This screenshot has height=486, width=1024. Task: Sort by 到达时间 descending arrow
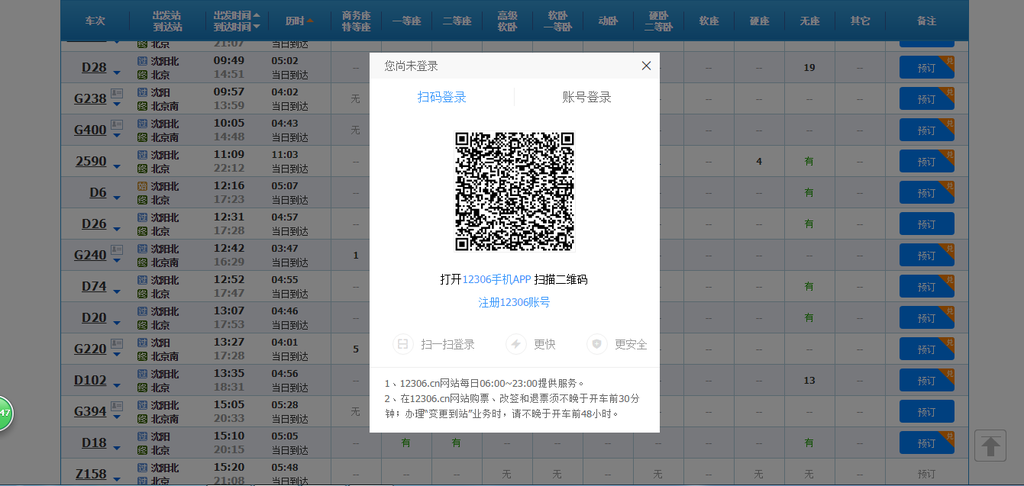coord(256,27)
